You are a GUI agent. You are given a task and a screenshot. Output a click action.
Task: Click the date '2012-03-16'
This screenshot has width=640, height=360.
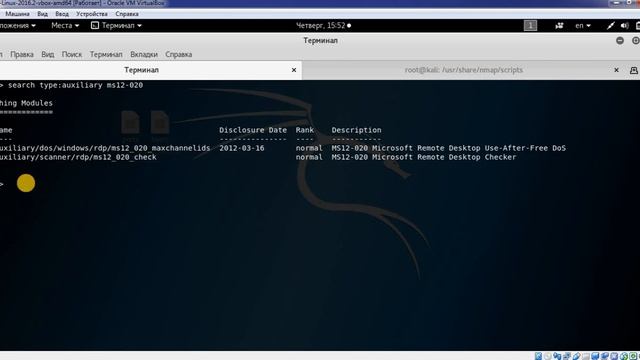[x=242, y=148]
